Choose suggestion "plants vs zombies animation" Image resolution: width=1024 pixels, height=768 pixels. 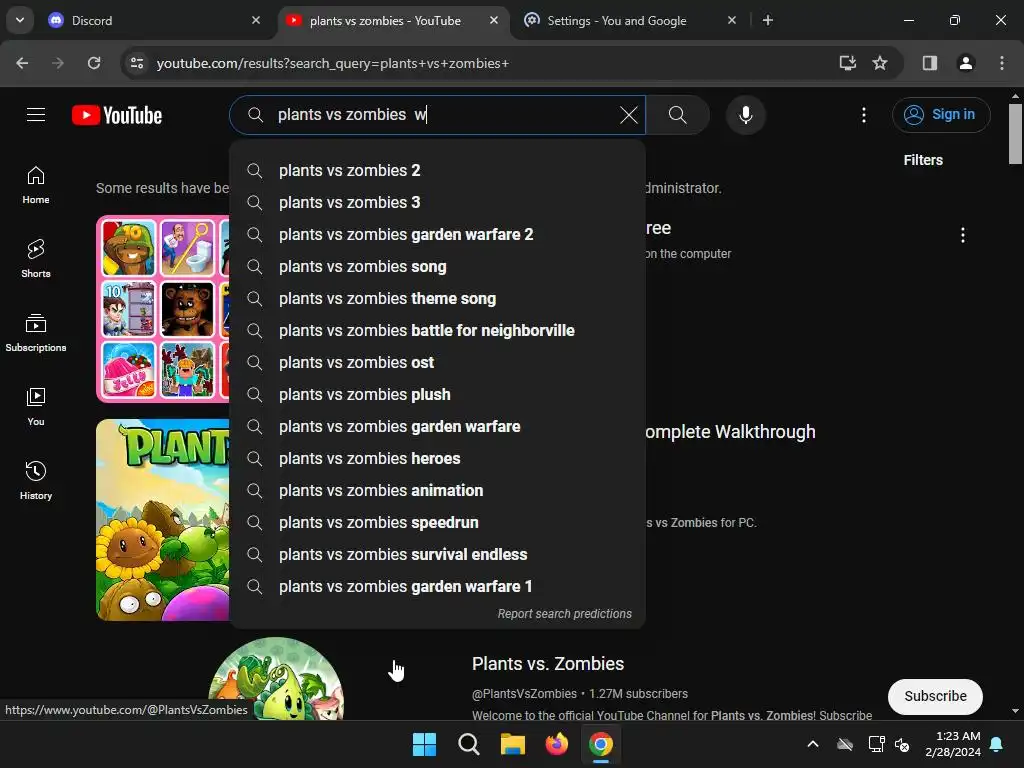[438, 490]
